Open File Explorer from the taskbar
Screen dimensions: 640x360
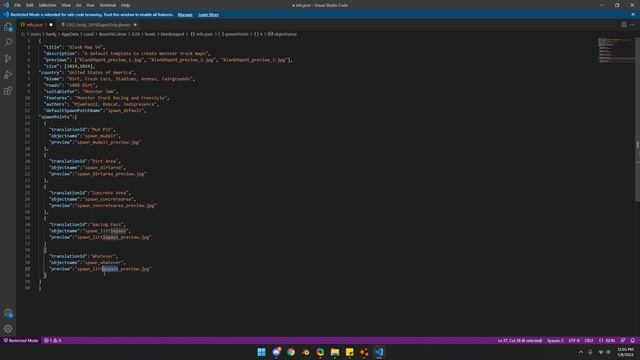tap(335, 352)
